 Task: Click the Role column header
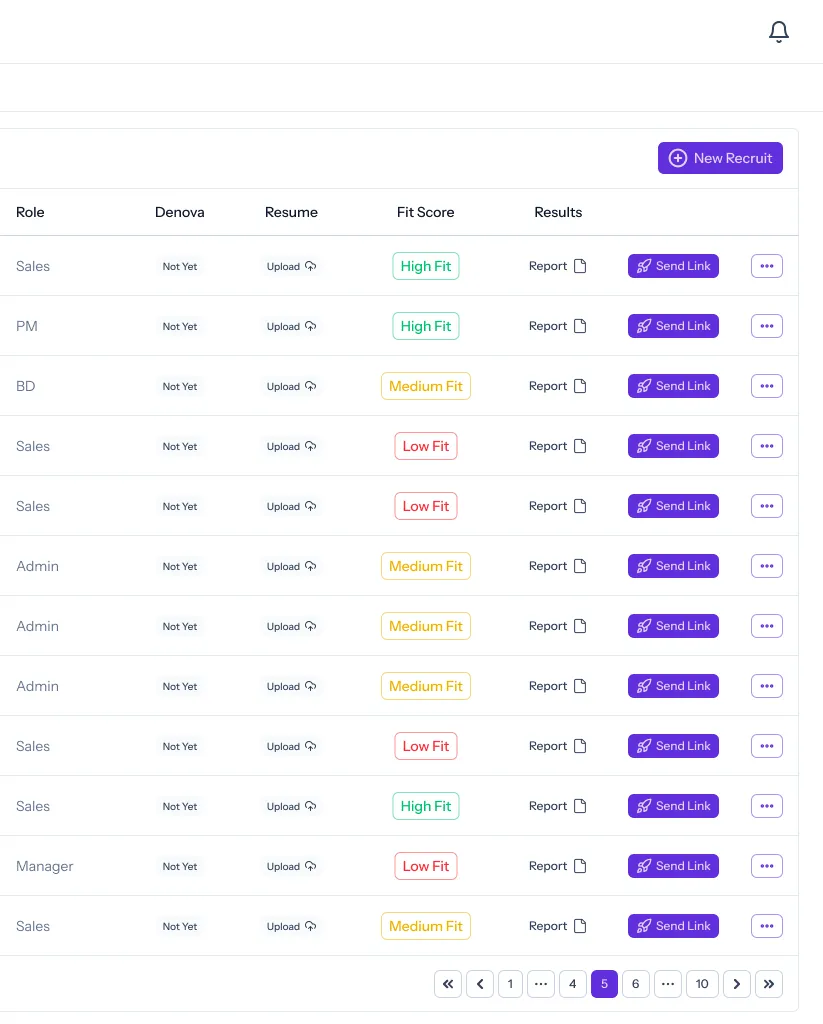pos(30,212)
